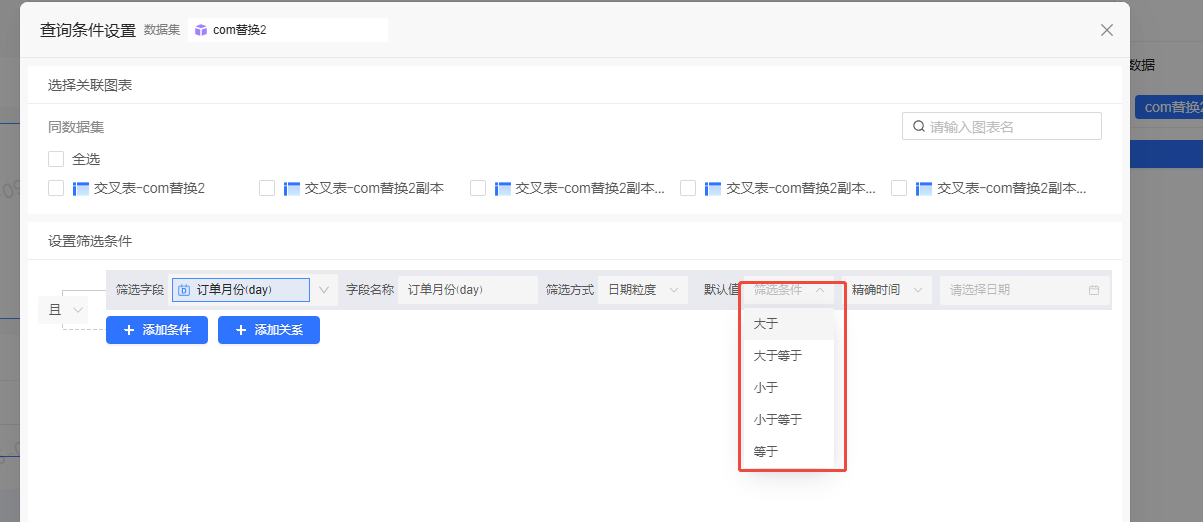The image size is (1203, 522).
Task: Click the 请输入图表名 search field
Action: click(1010, 127)
